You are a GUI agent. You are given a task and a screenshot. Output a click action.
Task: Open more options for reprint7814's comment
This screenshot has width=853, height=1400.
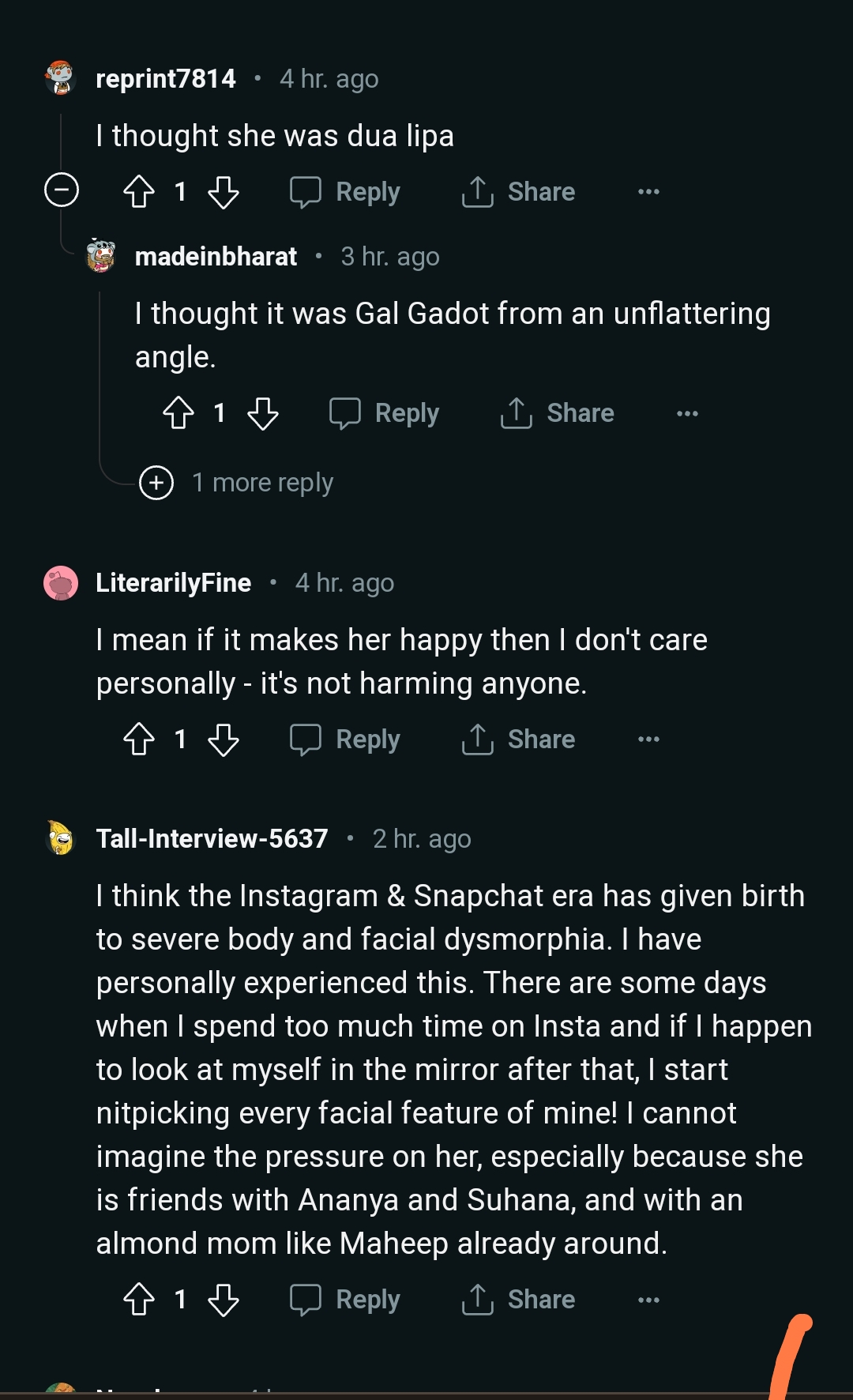click(648, 191)
